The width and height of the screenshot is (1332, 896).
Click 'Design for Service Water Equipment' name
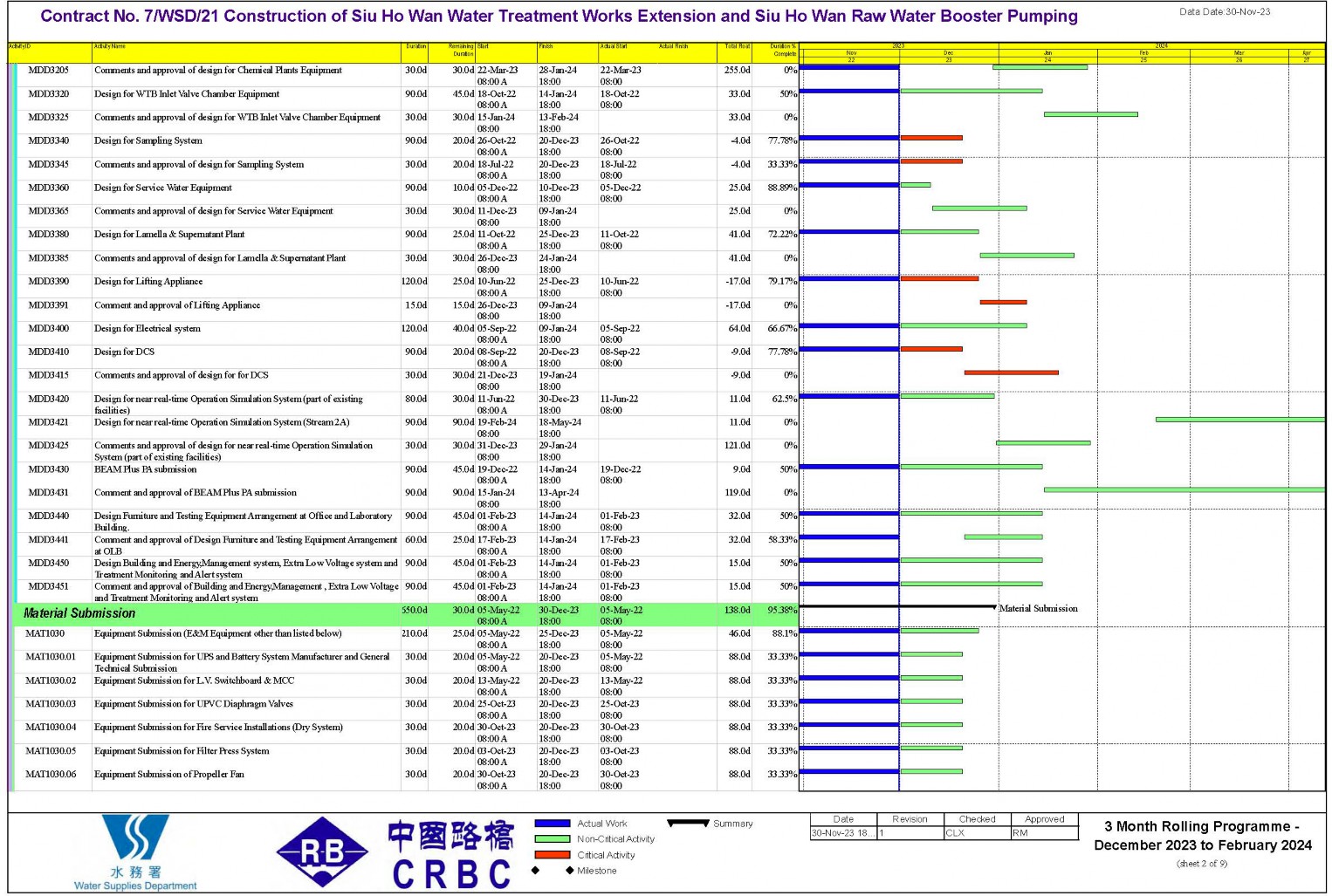click(x=163, y=188)
